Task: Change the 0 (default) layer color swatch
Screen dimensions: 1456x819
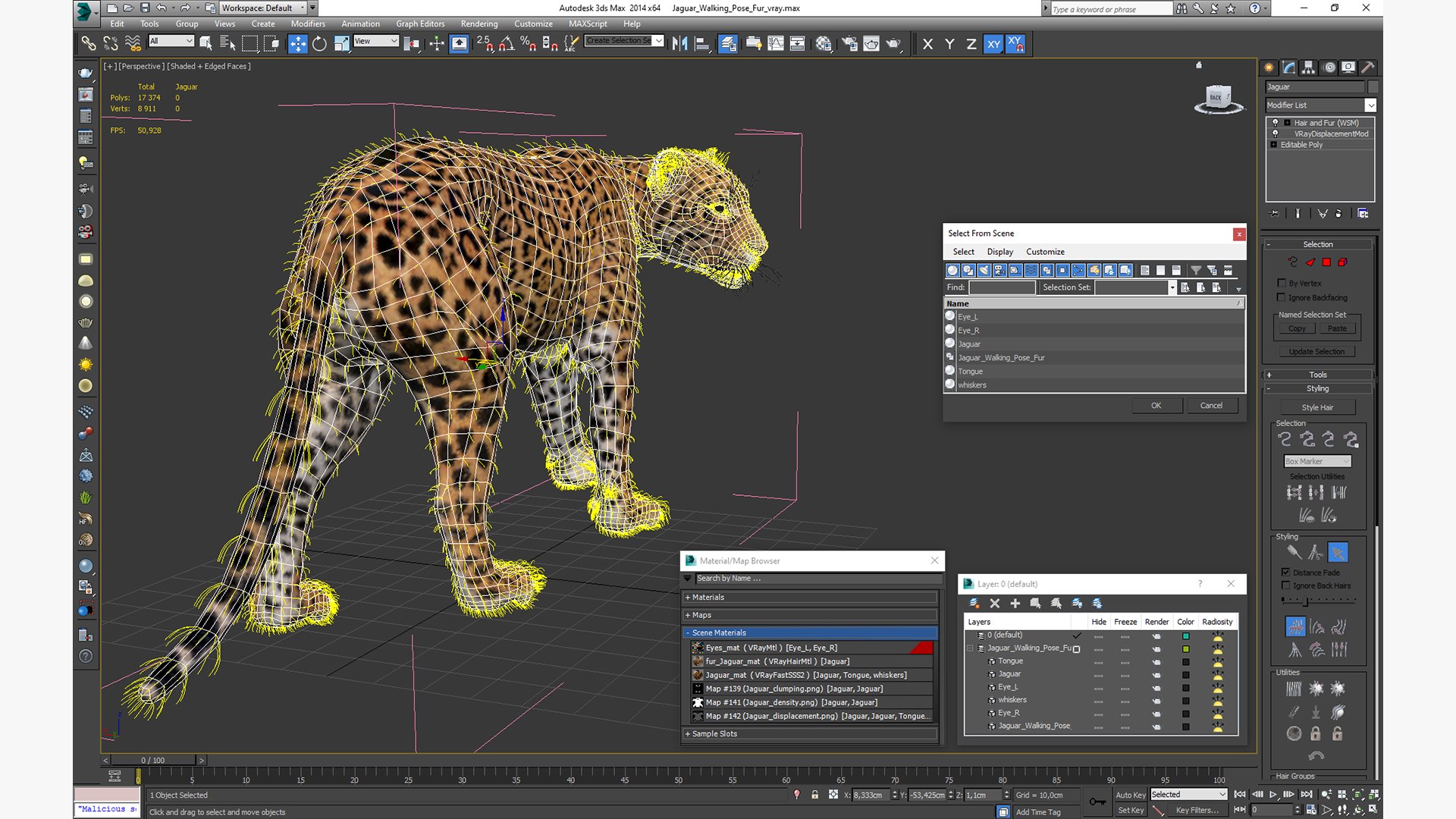Action: (x=1185, y=636)
